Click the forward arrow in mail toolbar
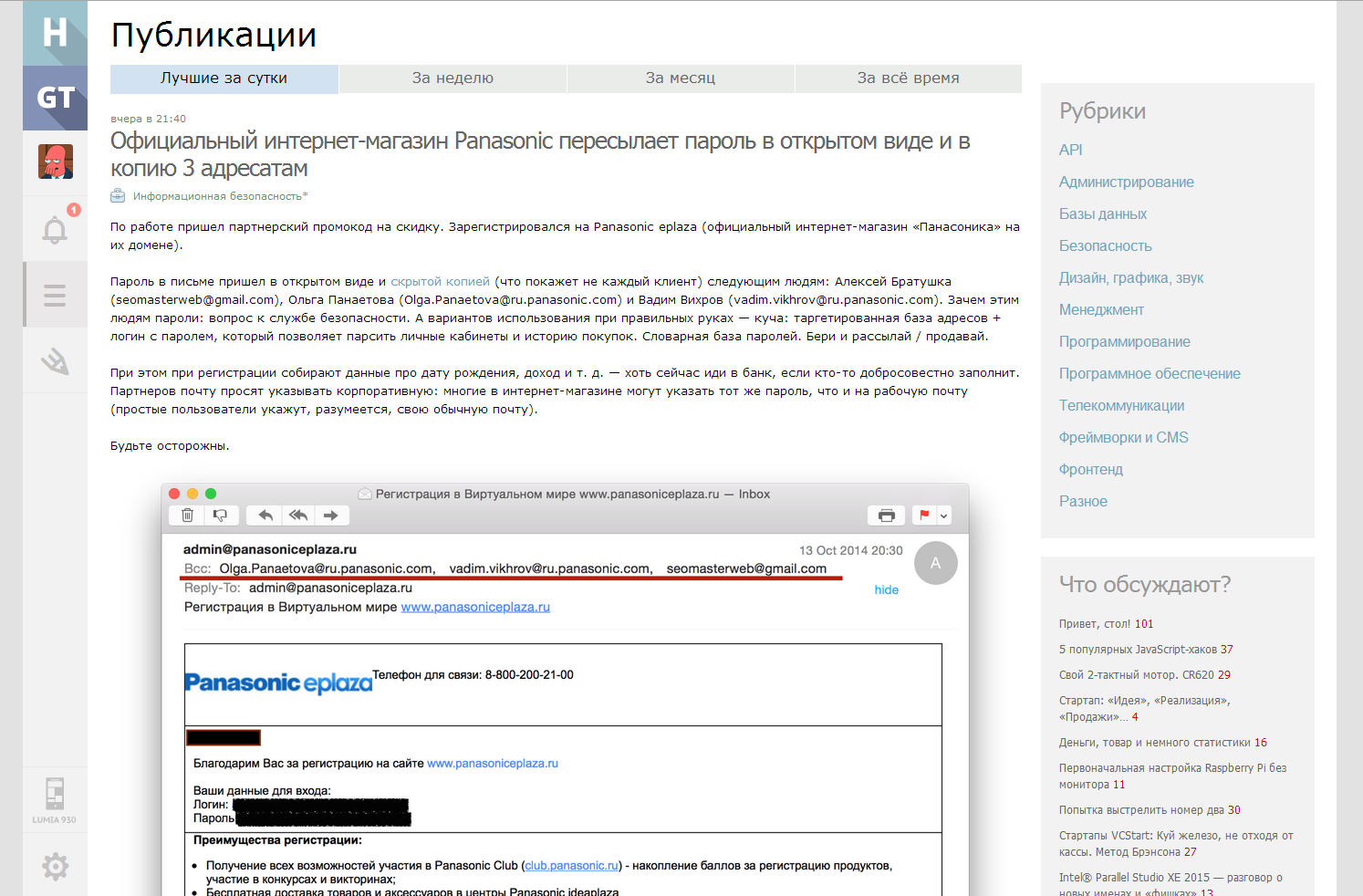This screenshot has height=896, width=1363. [x=331, y=516]
